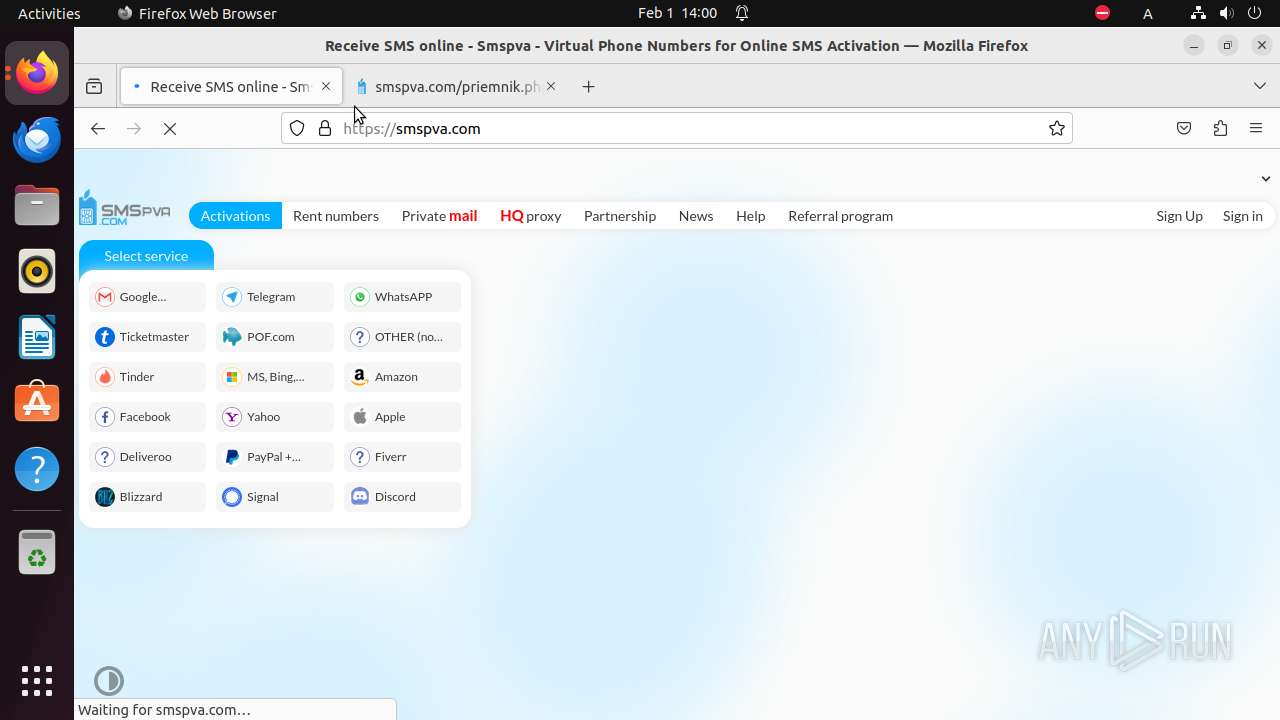Image resolution: width=1280 pixels, height=720 pixels.
Task: Show applications grid
Action: coord(37,681)
